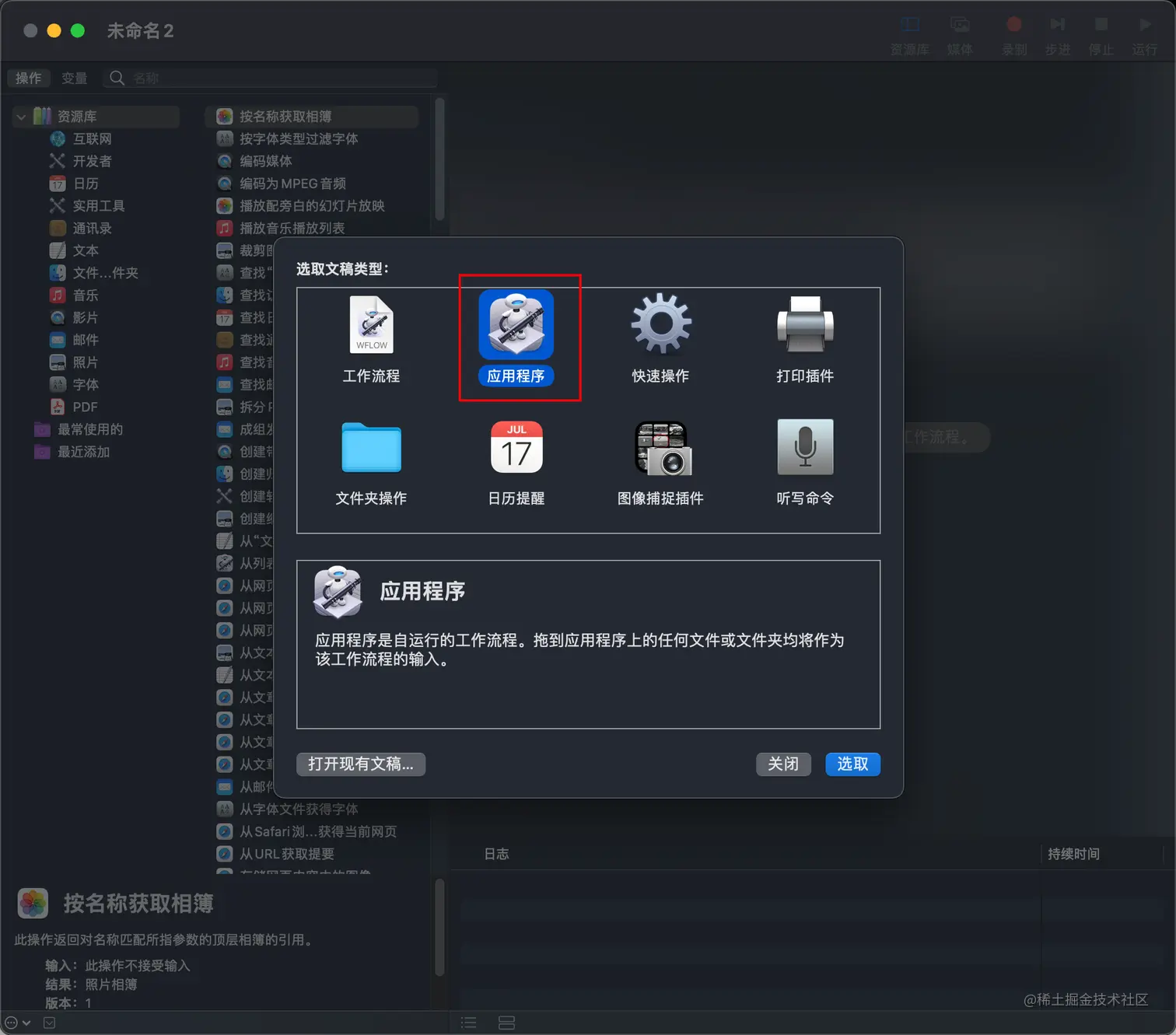Select the 文件夹操作 folder icon

click(x=371, y=448)
